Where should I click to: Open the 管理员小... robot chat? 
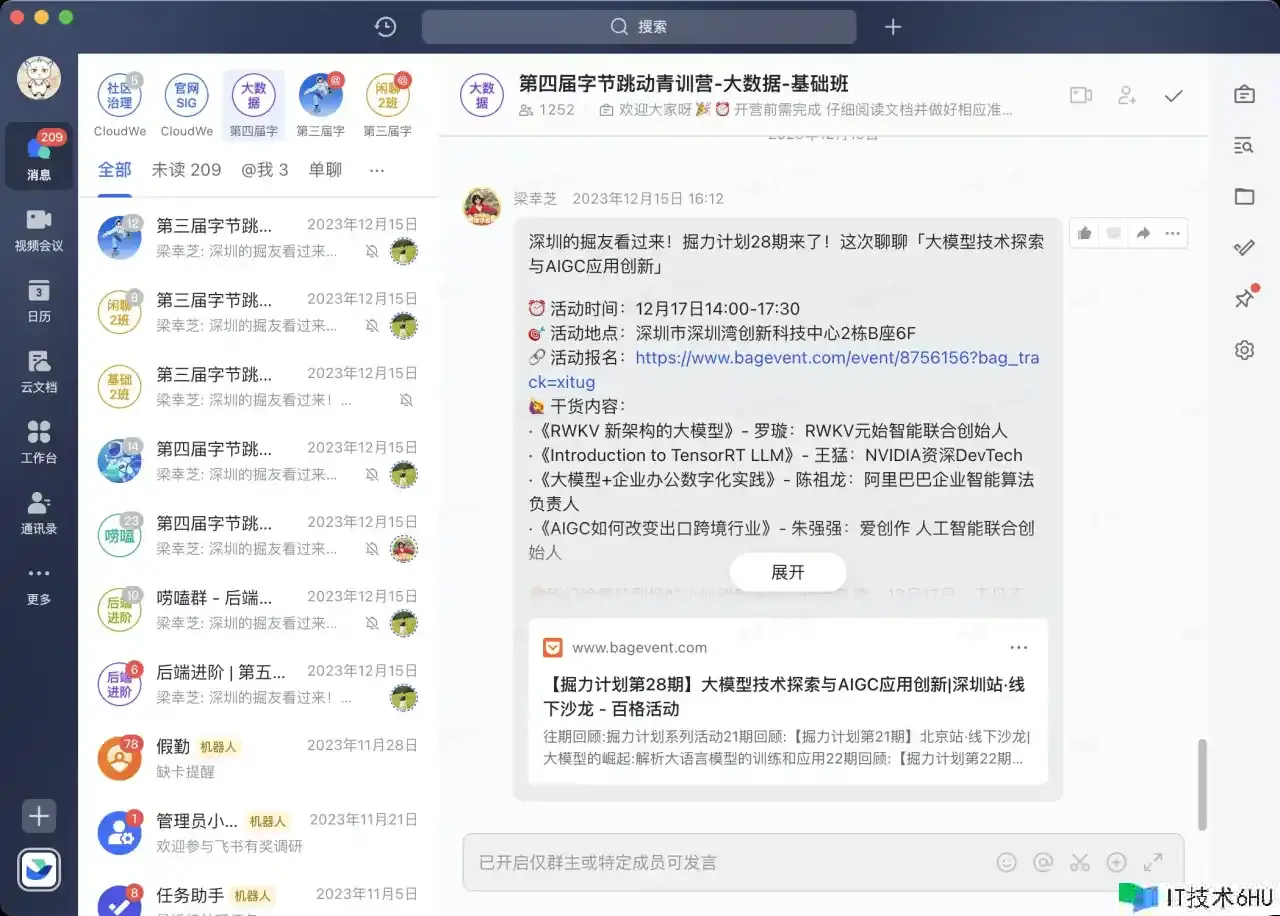(x=258, y=833)
